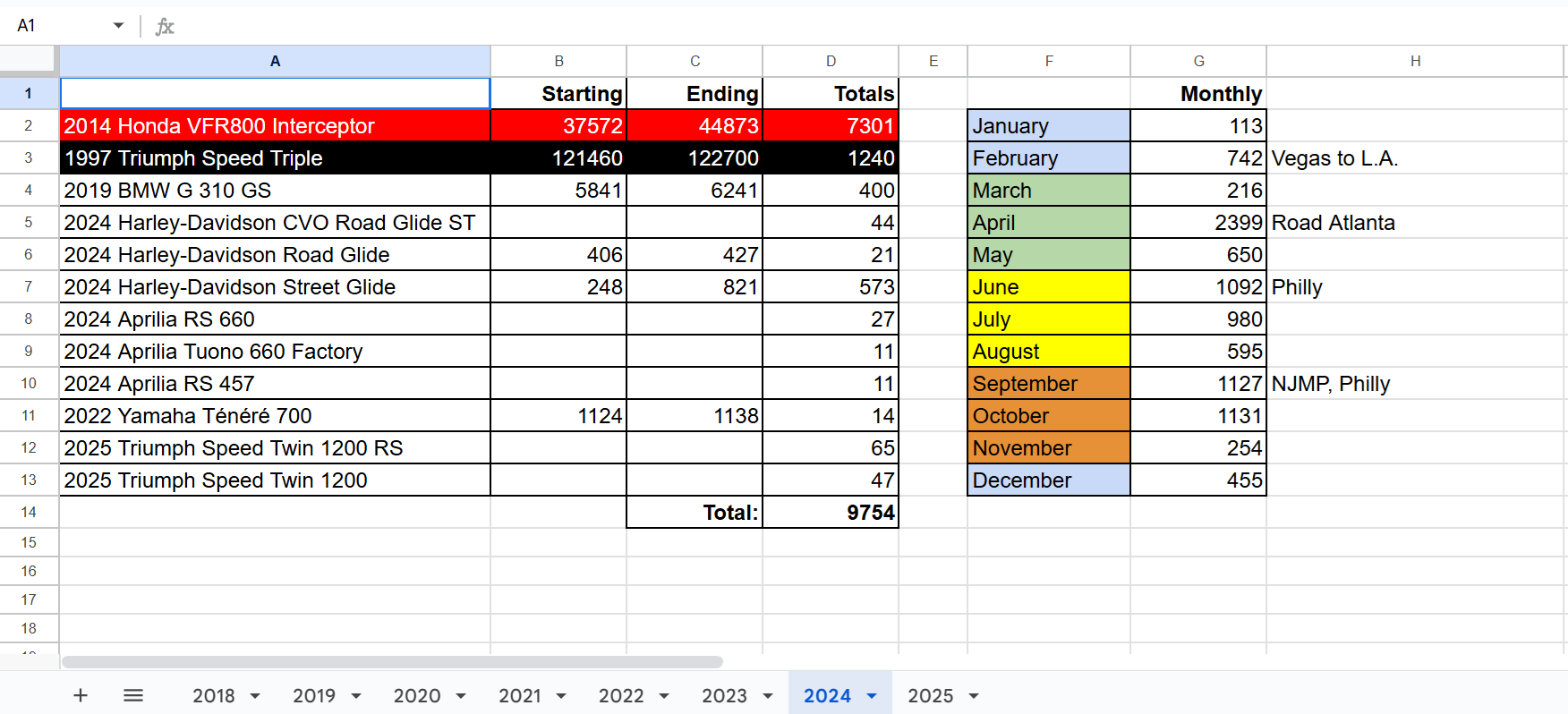Select the ending value 122700 cell
The height and width of the screenshot is (714, 1568).
click(x=695, y=158)
